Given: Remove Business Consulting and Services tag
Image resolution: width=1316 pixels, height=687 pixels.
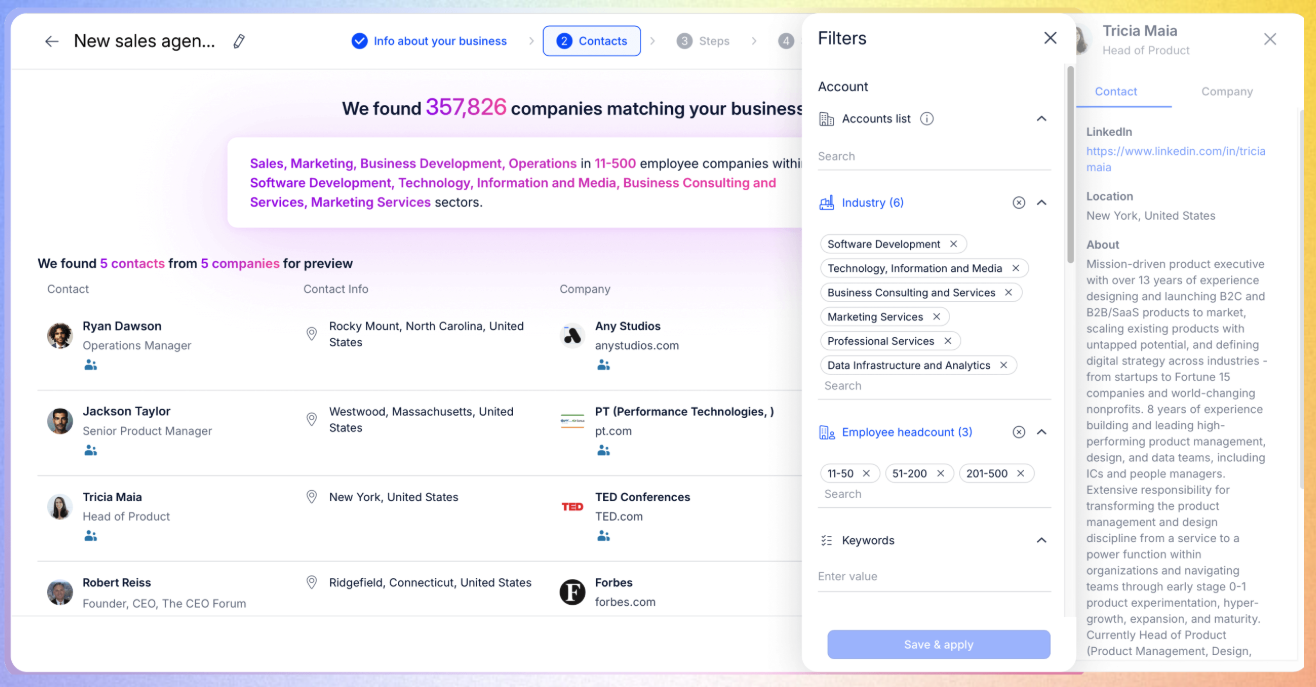Looking at the screenshot, I should pos(1008,292).
